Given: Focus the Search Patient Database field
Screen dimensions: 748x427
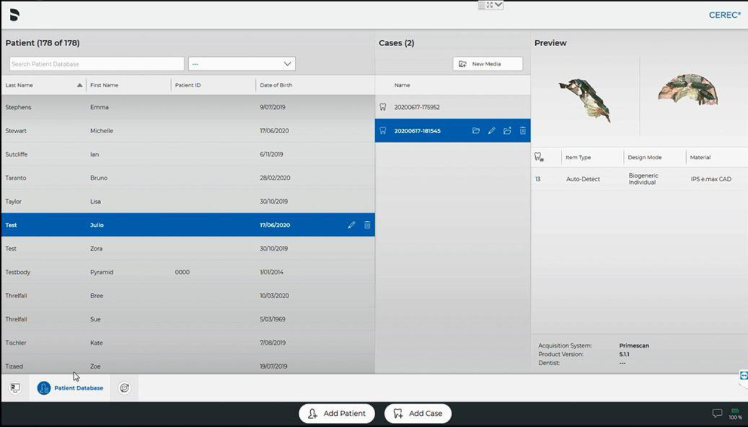Looking at the screenshot, I should [x=97, y=64].
